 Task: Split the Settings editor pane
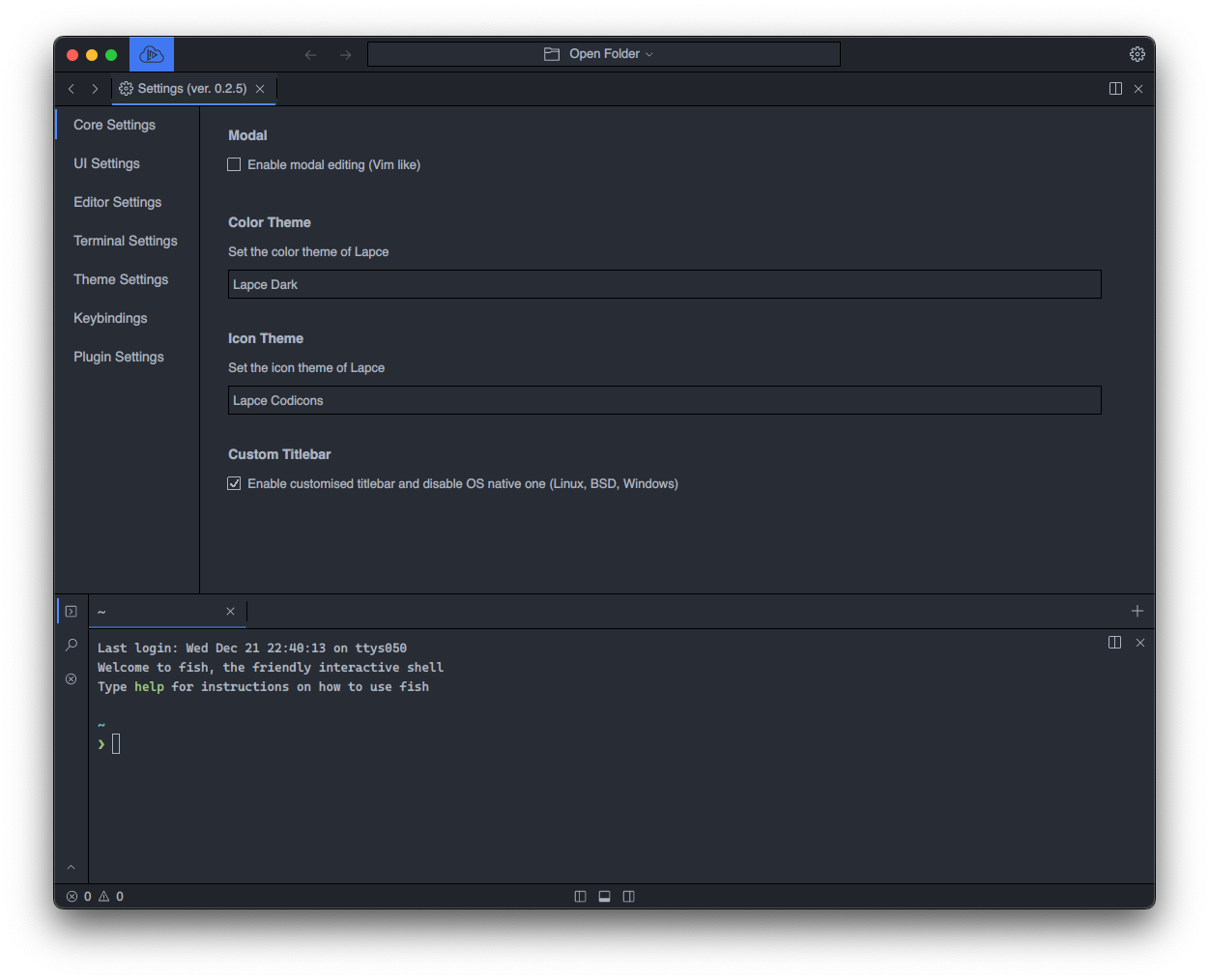(1115, 89)
